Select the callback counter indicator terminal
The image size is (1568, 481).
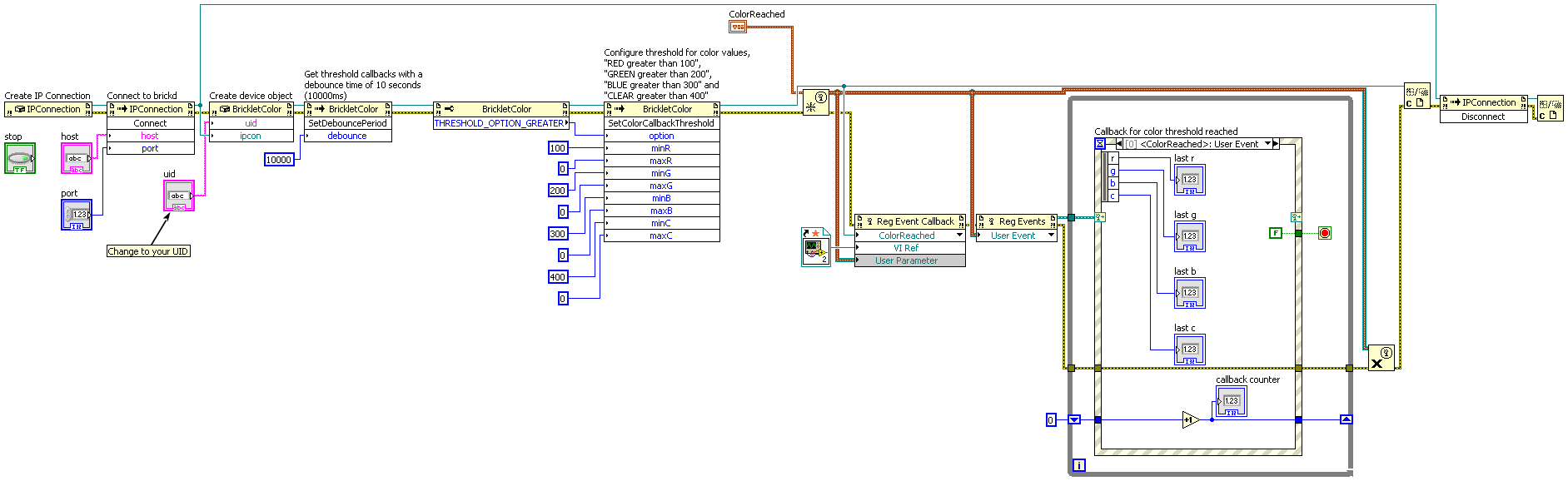[x=1232, y=401]
